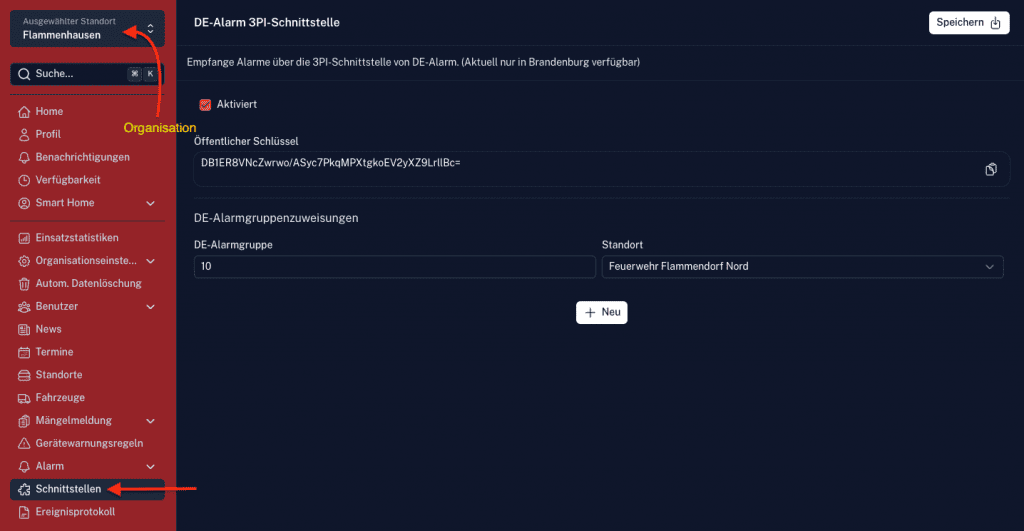Open the News menu item
This screenshot has height=531, width=1024.
coord(48,329)
